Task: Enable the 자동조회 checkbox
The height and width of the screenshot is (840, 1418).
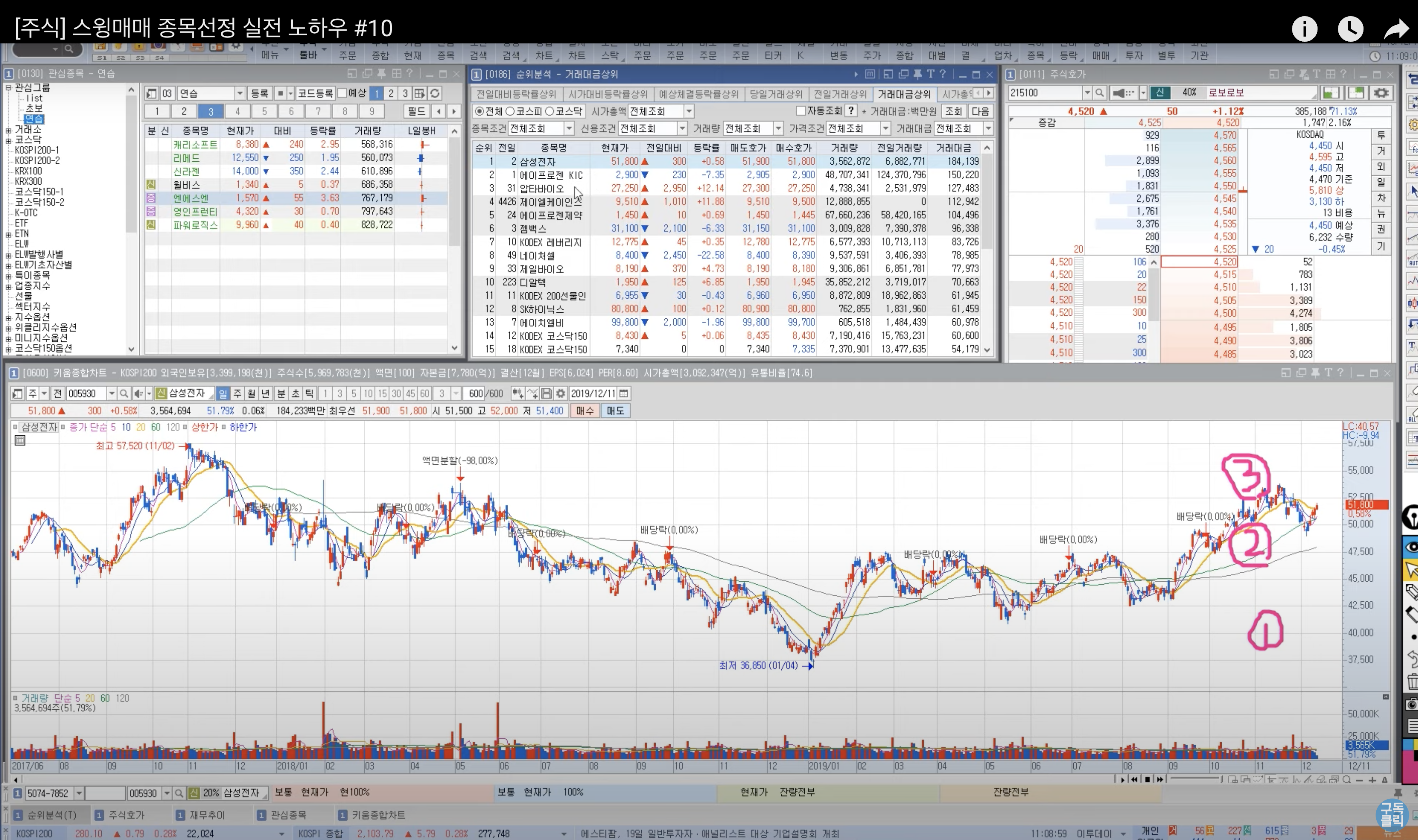Action: tap(800, 111)
